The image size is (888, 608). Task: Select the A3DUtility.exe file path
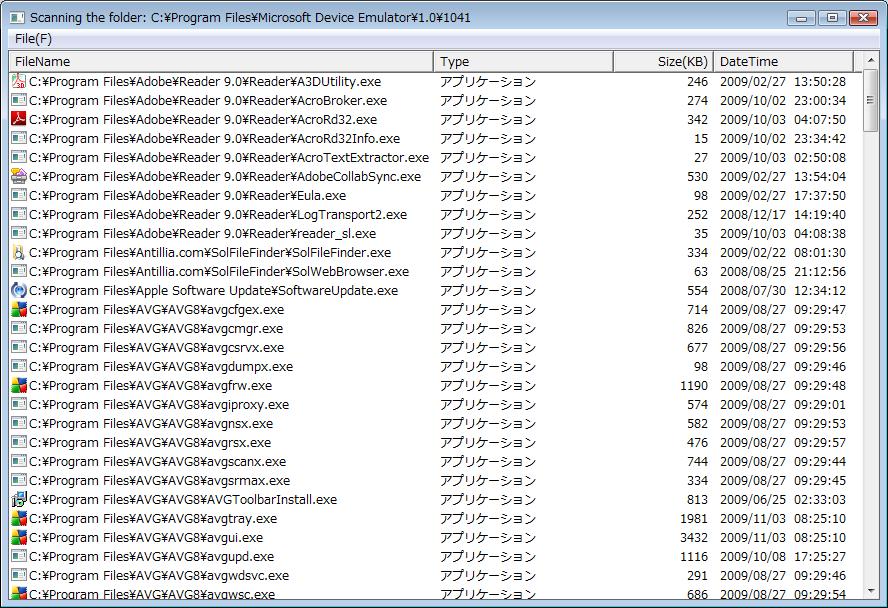click(x=205, y=82)
